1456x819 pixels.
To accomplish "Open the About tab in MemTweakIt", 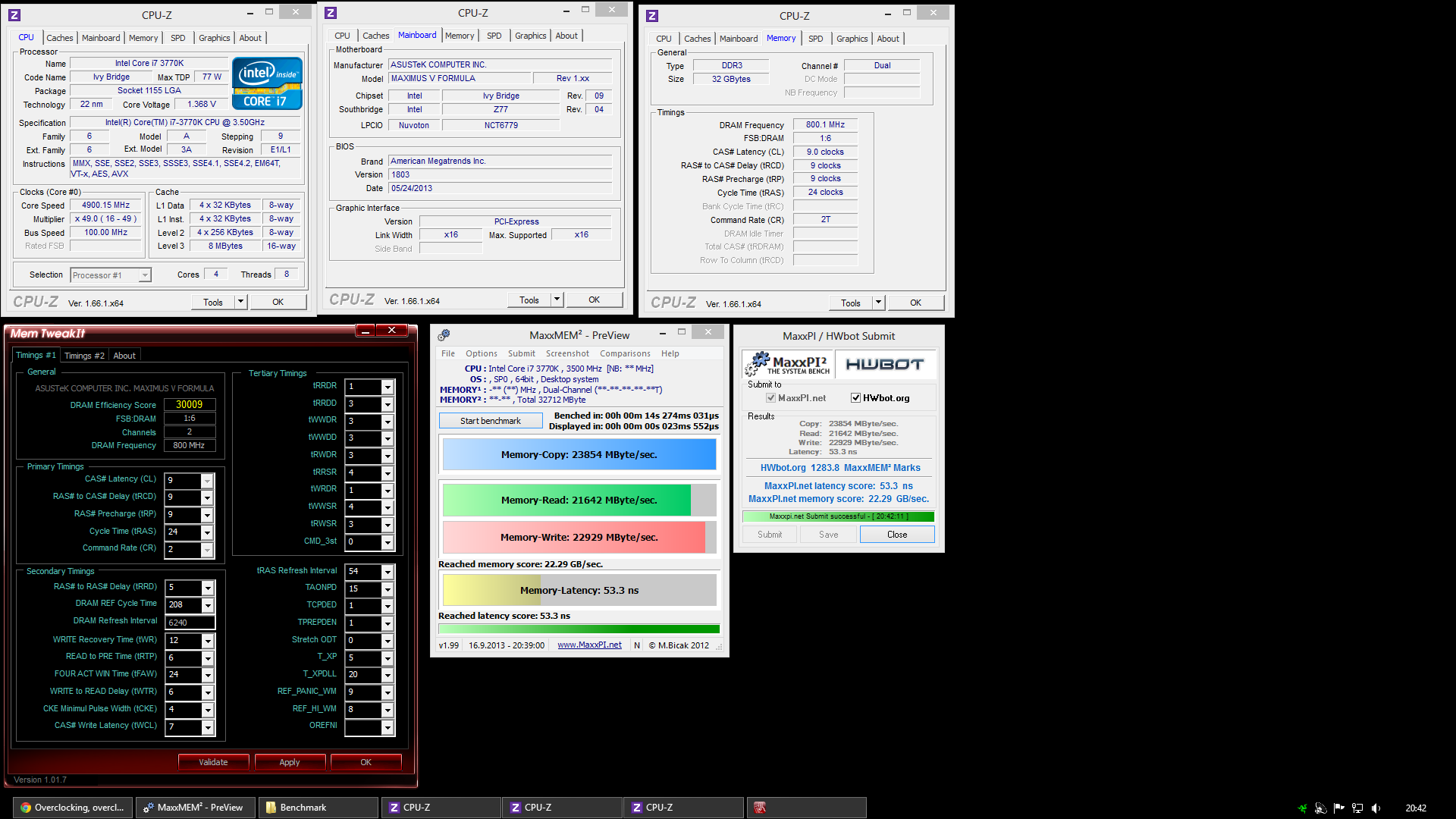I will click(x=124, y=356).
